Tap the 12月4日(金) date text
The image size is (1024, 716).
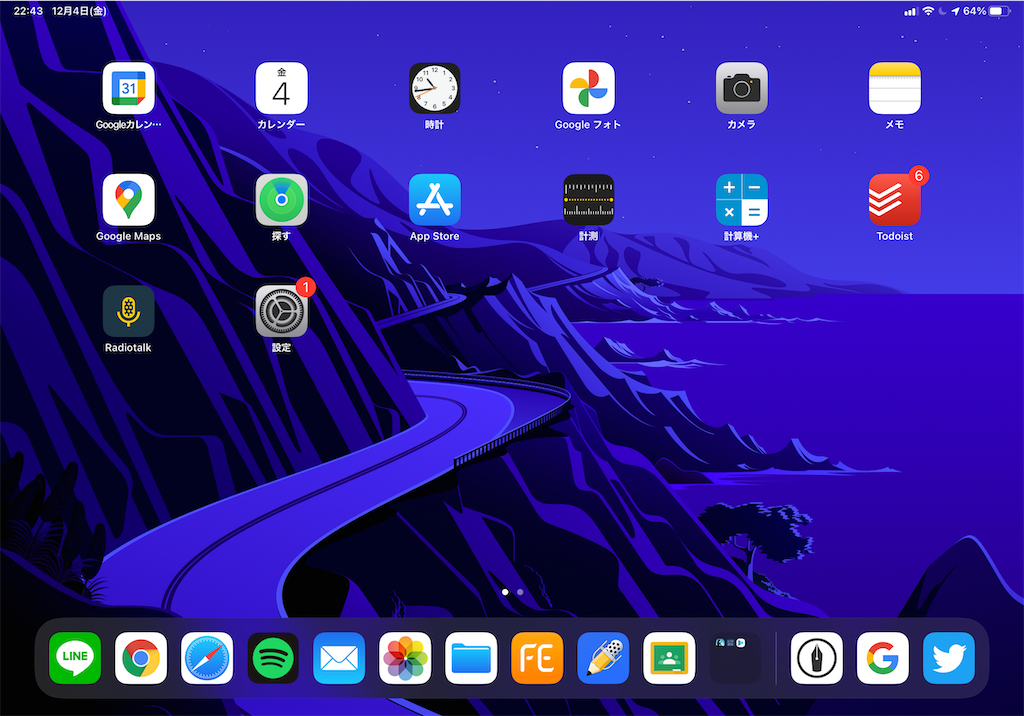(x=79, y=11)
